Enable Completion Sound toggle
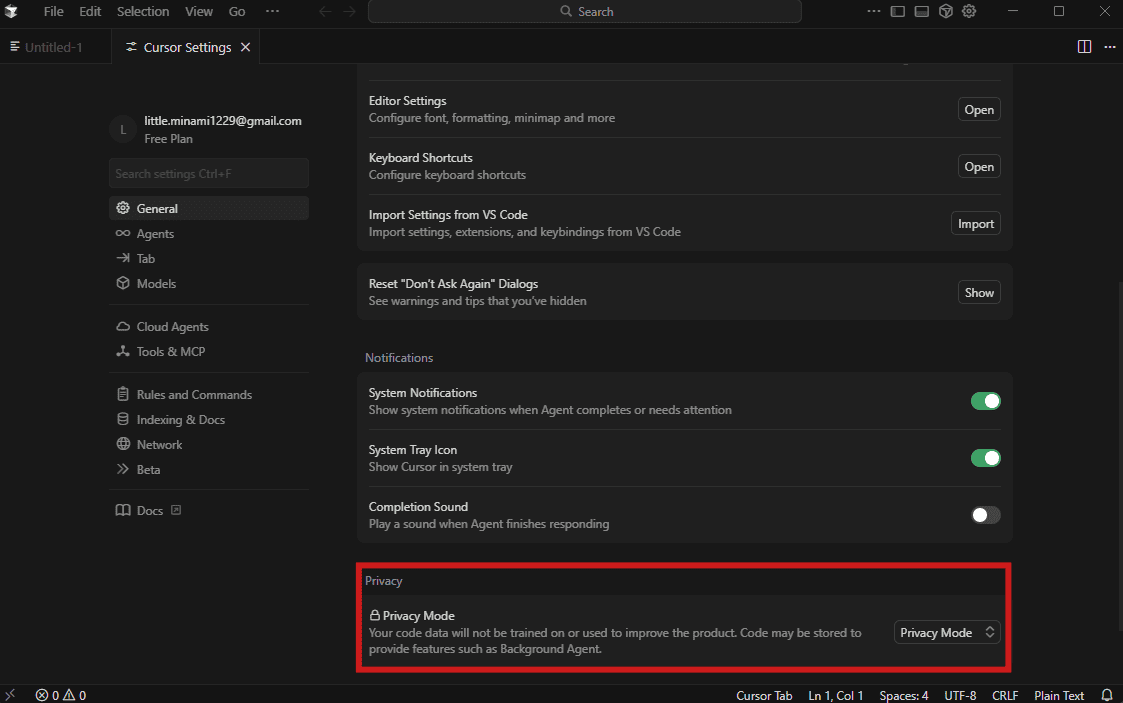1123x703 pixels. (985, 515)
